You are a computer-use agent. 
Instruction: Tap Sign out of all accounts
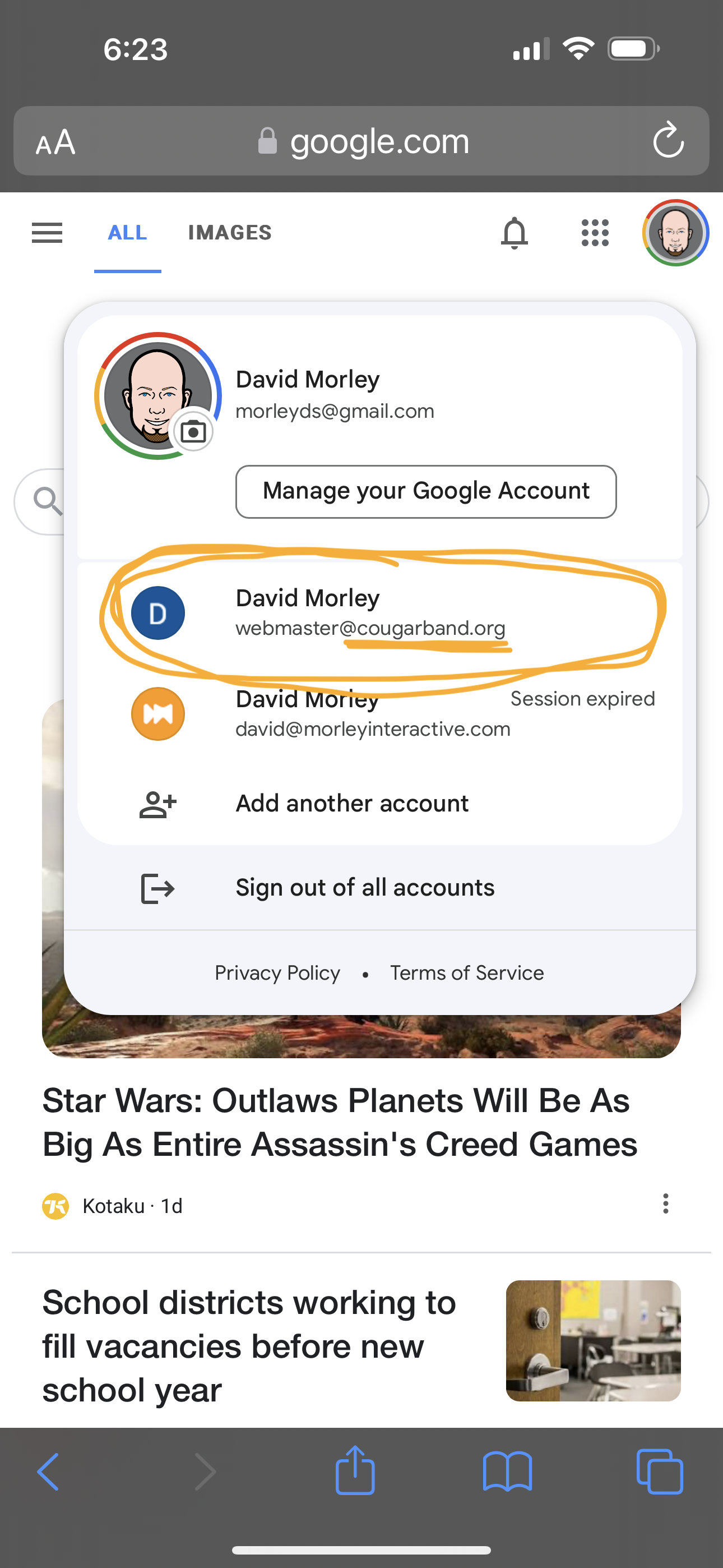tap(380, 888)
